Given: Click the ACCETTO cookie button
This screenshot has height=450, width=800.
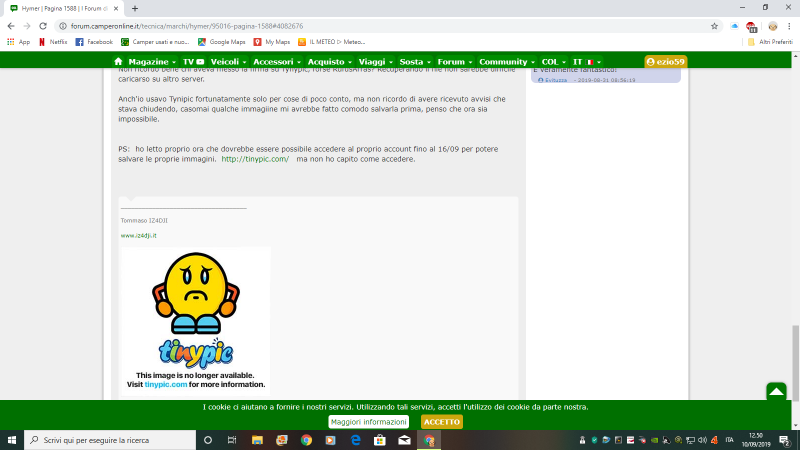Looking at the screenshot, I should (x=442, y=422).
